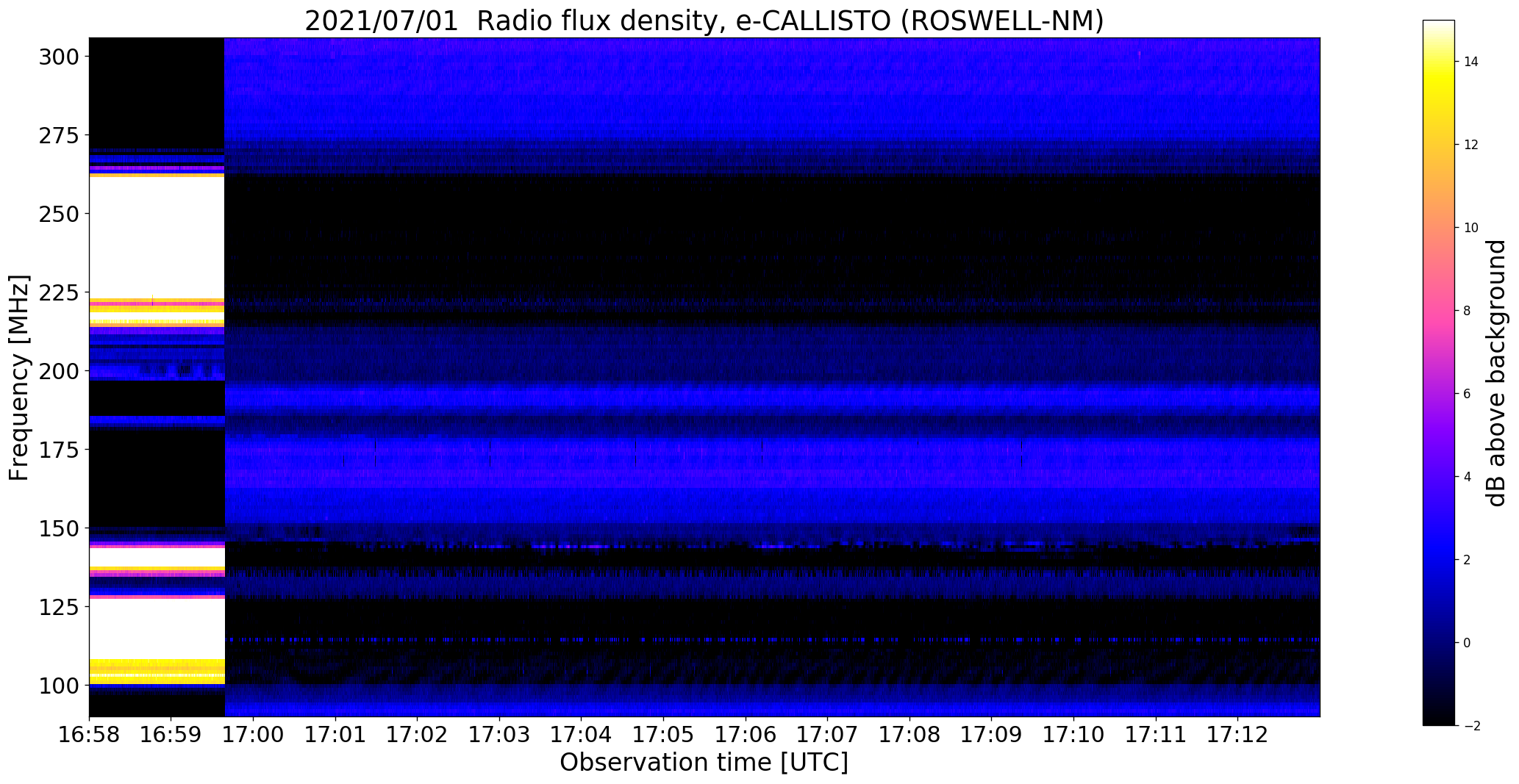Click the 17:01 time tick label
This screenshot has height=784, width=1519.
[335, 736]
